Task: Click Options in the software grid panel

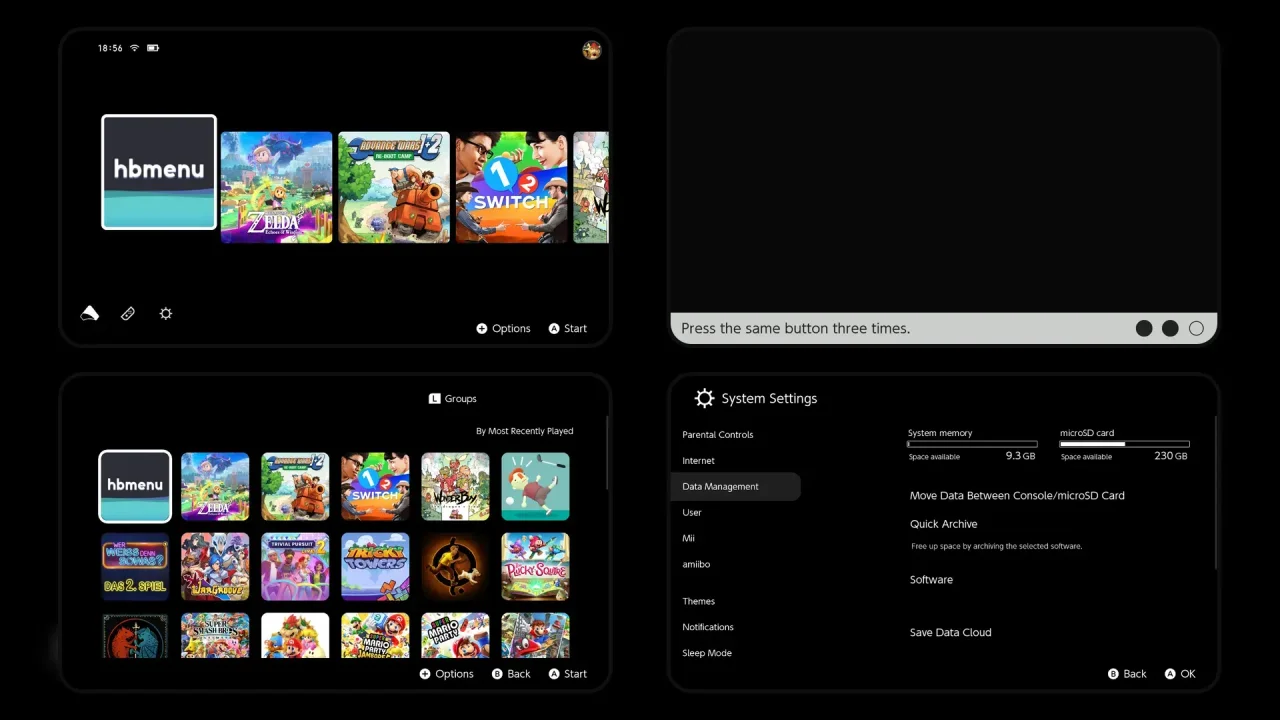Action: 446,674
